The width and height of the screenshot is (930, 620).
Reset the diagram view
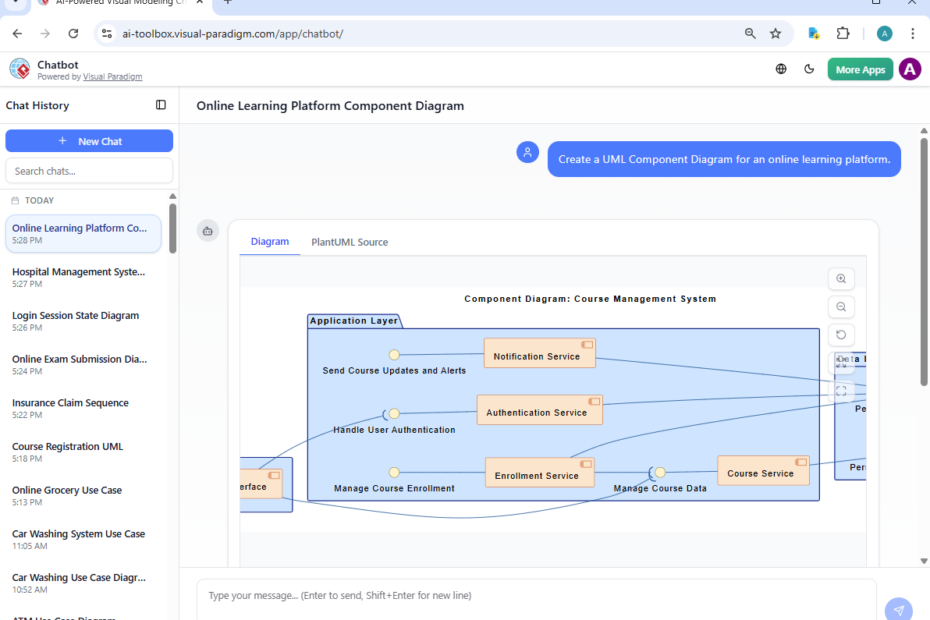840,334
